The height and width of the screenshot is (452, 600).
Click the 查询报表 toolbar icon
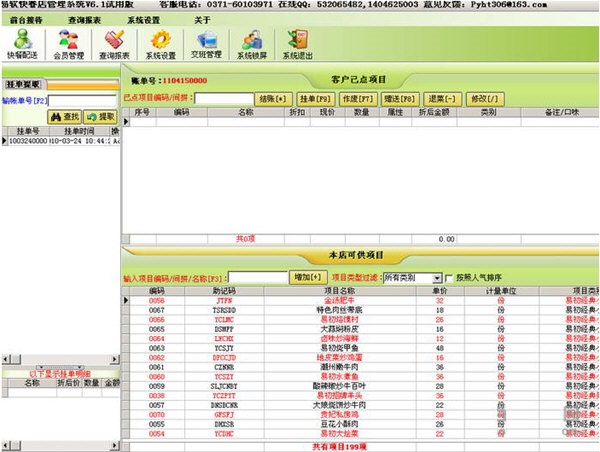click(x=114, y=44)
